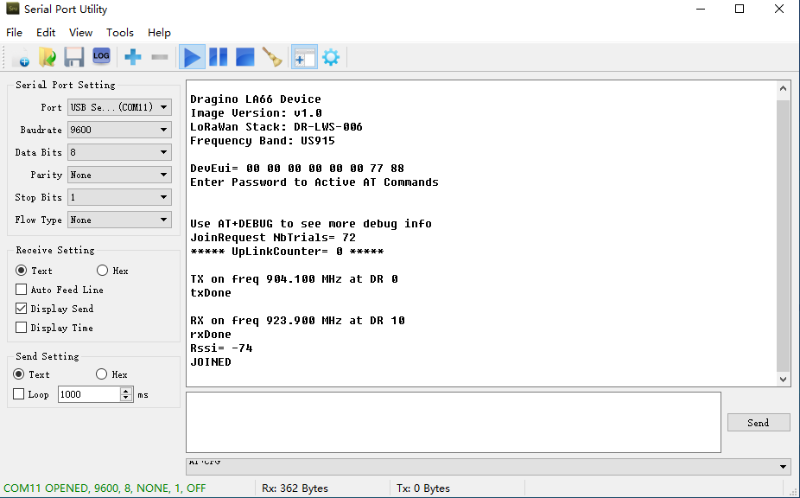
Task: Click inside the send message text box
Action: [x=454, y=422]
